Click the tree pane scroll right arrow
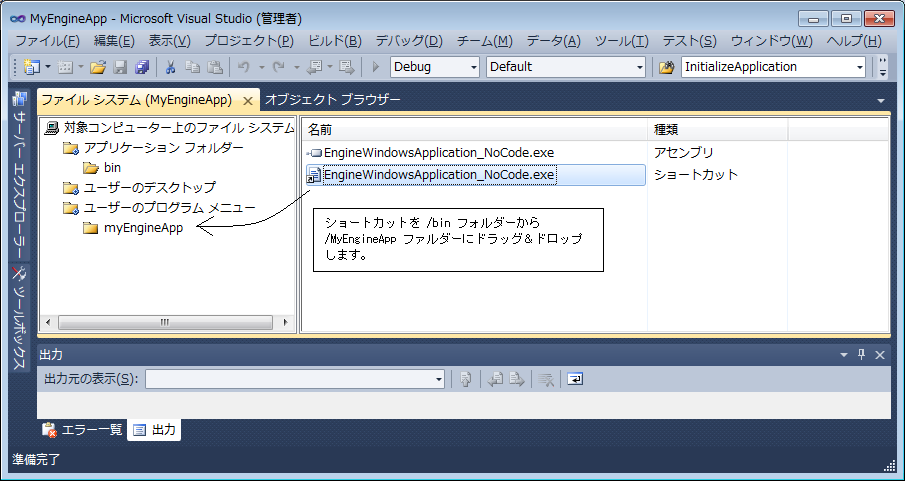This screenshot has height=481, width=905. [x=285, y=322]
